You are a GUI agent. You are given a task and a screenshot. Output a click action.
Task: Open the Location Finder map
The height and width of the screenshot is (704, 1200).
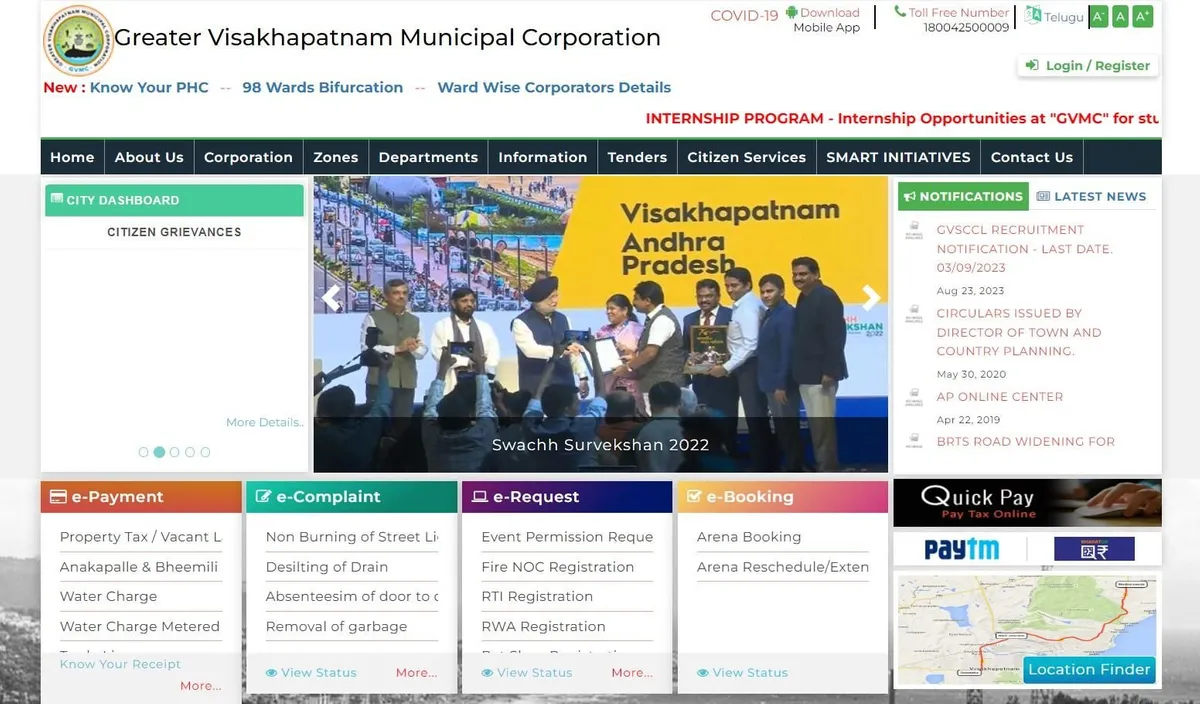tap(1088, 670)
